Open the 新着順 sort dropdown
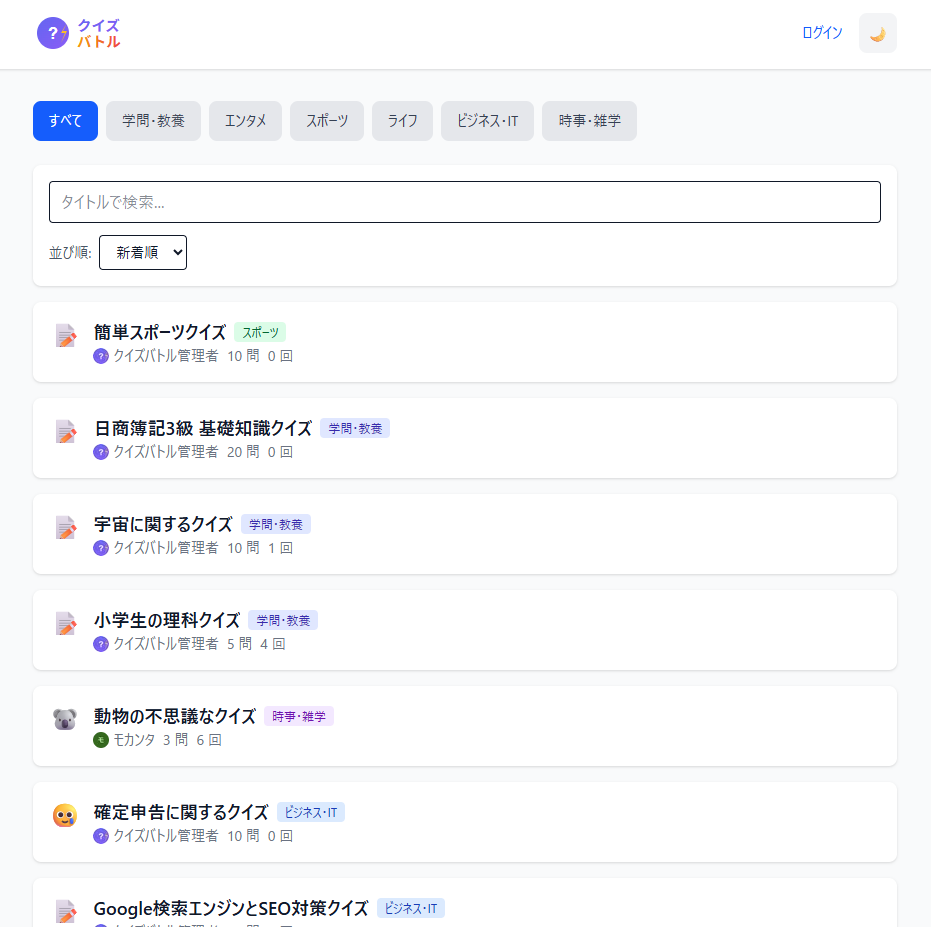Screen dimensions: 931x927 pyautogui.click(x=142, y=253)
